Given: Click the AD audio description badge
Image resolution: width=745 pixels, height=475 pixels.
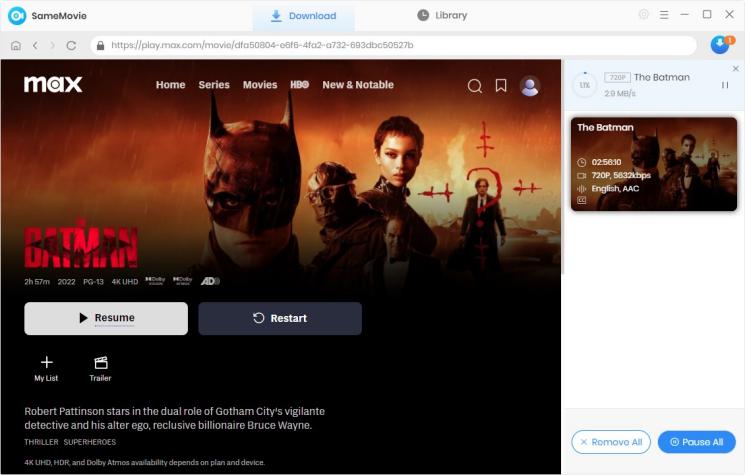Looking at the screenshot, I should click(x=210, y=281).
